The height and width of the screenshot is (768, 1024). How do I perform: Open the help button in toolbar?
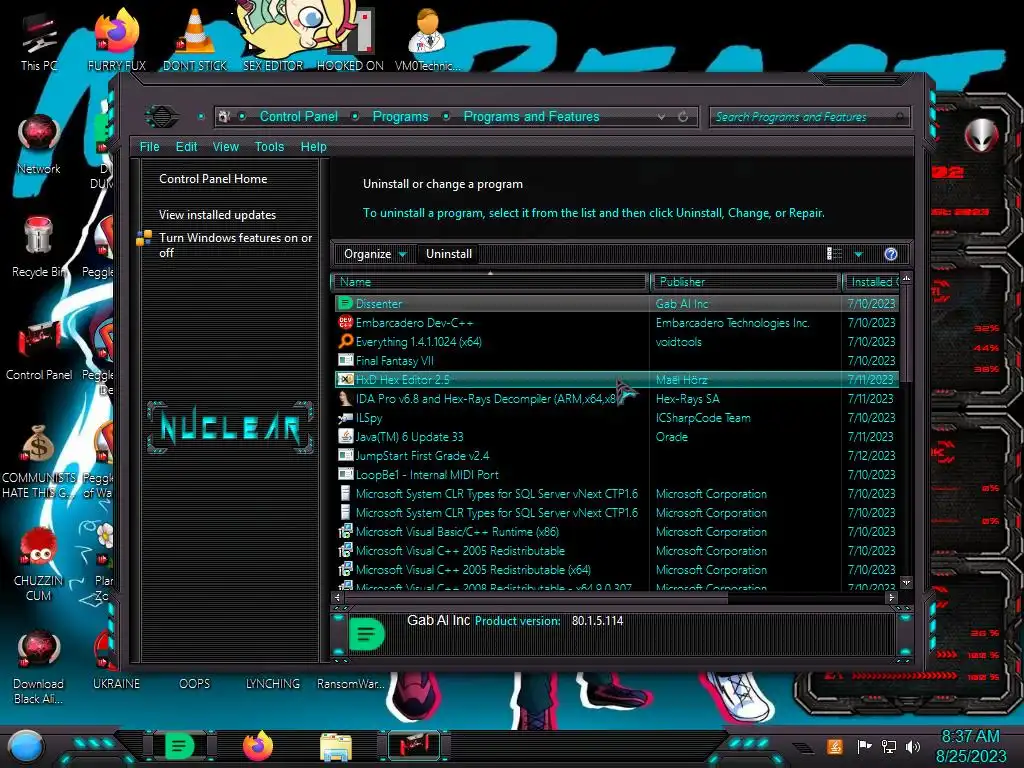pos(890,254)
